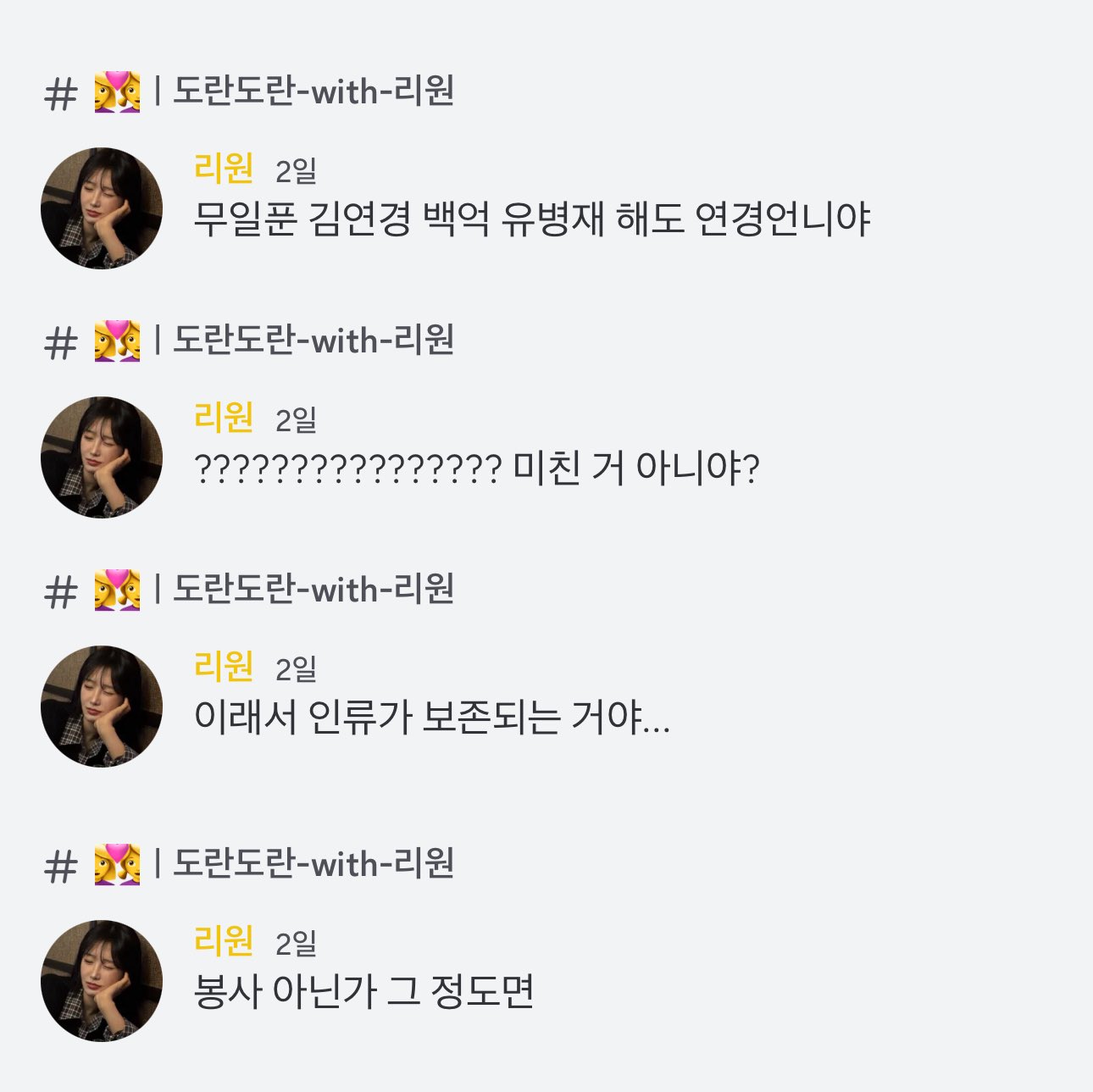The height and width of the screenshot is (1092, 1093).
Task: Click the couple emoji above the 미친 거 아니야 message
Action: 117,341
